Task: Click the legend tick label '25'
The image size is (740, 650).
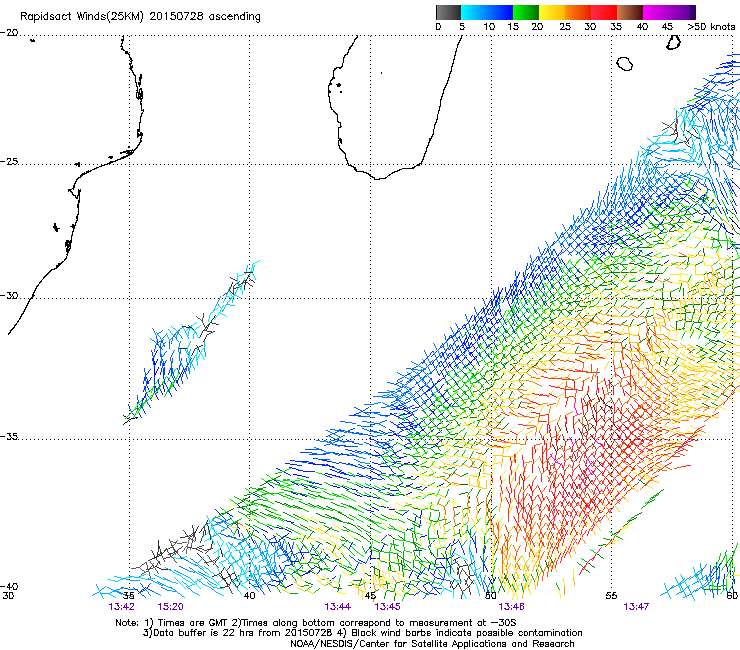Action: click(565, 27)
